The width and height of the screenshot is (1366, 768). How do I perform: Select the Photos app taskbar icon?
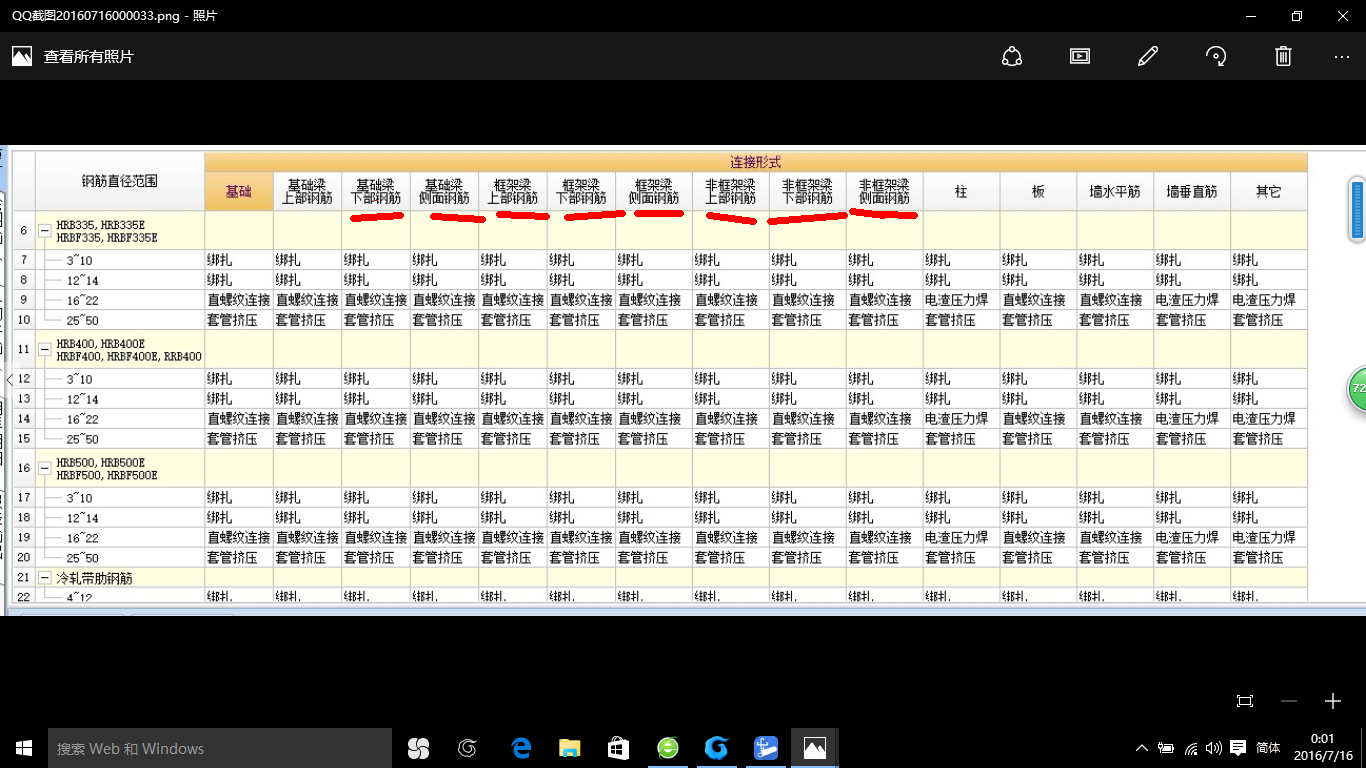click(815, 748)
